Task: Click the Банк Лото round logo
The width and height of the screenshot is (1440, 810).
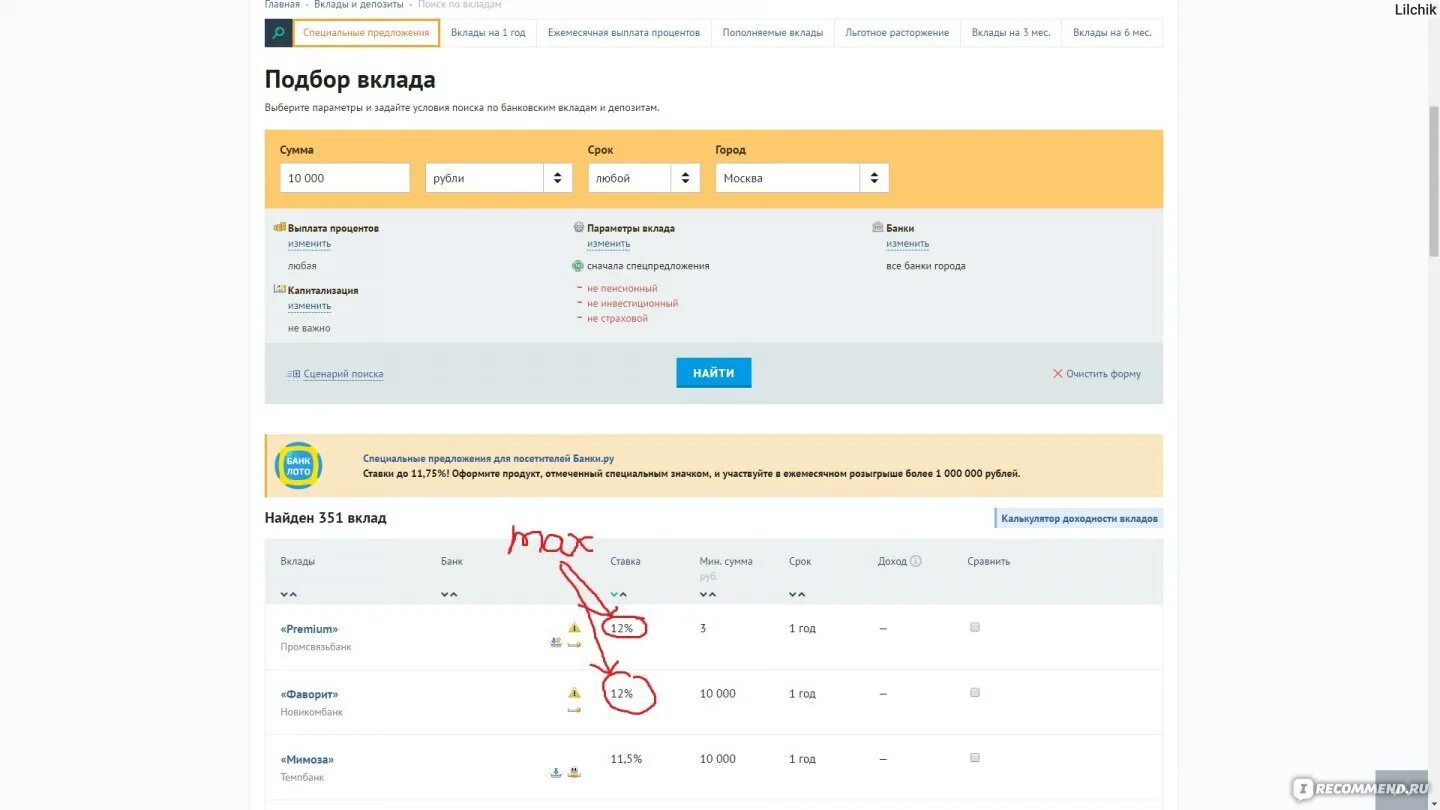Action: click(x=298, y=465)
